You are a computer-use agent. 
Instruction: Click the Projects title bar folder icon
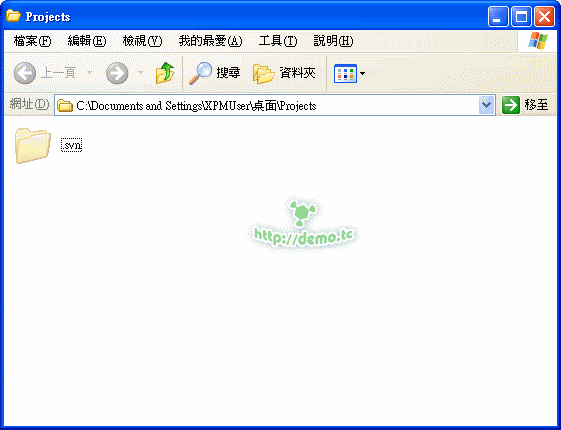[13, 16]
